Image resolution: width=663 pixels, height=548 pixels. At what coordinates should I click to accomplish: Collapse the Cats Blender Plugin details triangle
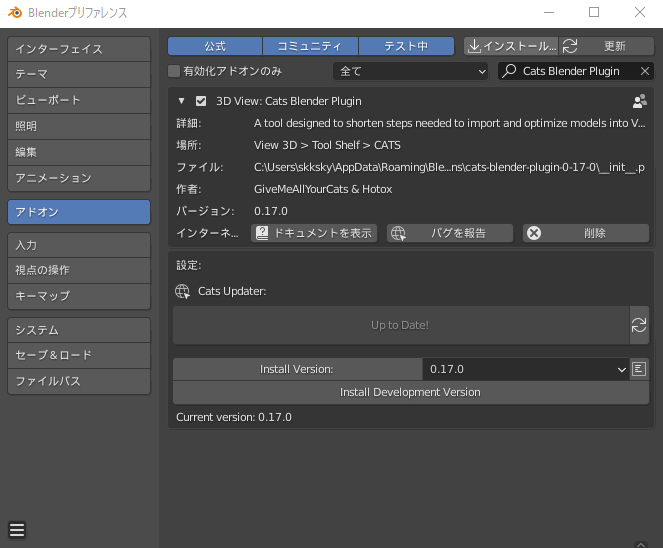(x=181, y=101)
